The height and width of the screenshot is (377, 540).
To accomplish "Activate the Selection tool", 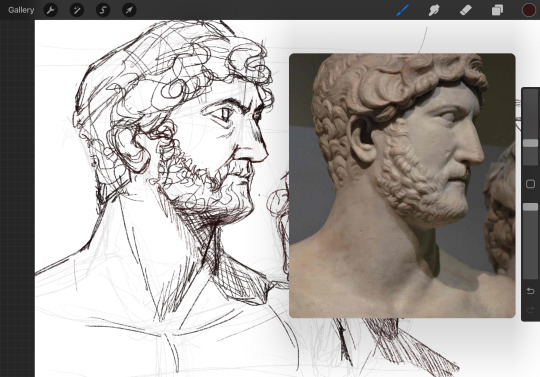I will [x=103, y=10].
